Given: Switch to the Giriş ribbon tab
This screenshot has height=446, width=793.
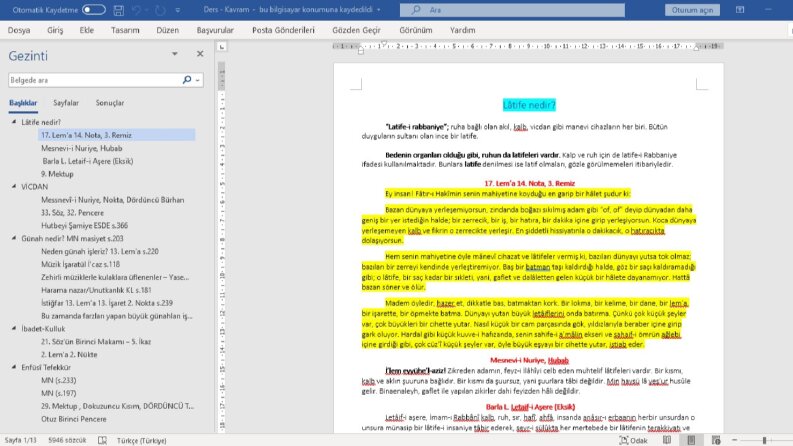Looking at the screenshot, I should (x=55, y=30).
